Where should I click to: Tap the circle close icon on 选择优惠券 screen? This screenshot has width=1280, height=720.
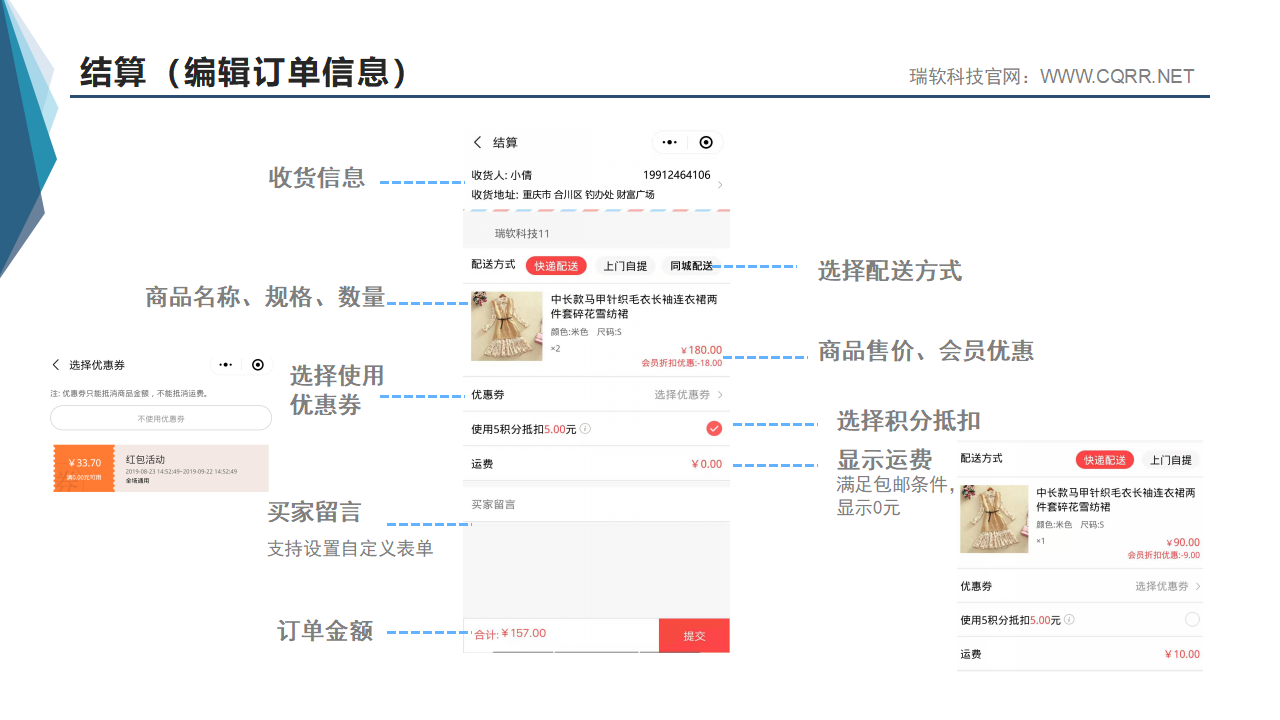(x=258, y=365)
